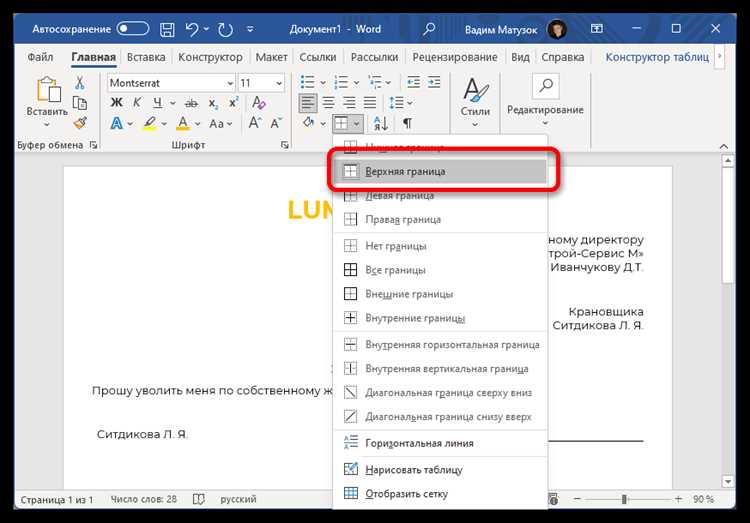Save the document with the floppy disk icon

[167, 29]
